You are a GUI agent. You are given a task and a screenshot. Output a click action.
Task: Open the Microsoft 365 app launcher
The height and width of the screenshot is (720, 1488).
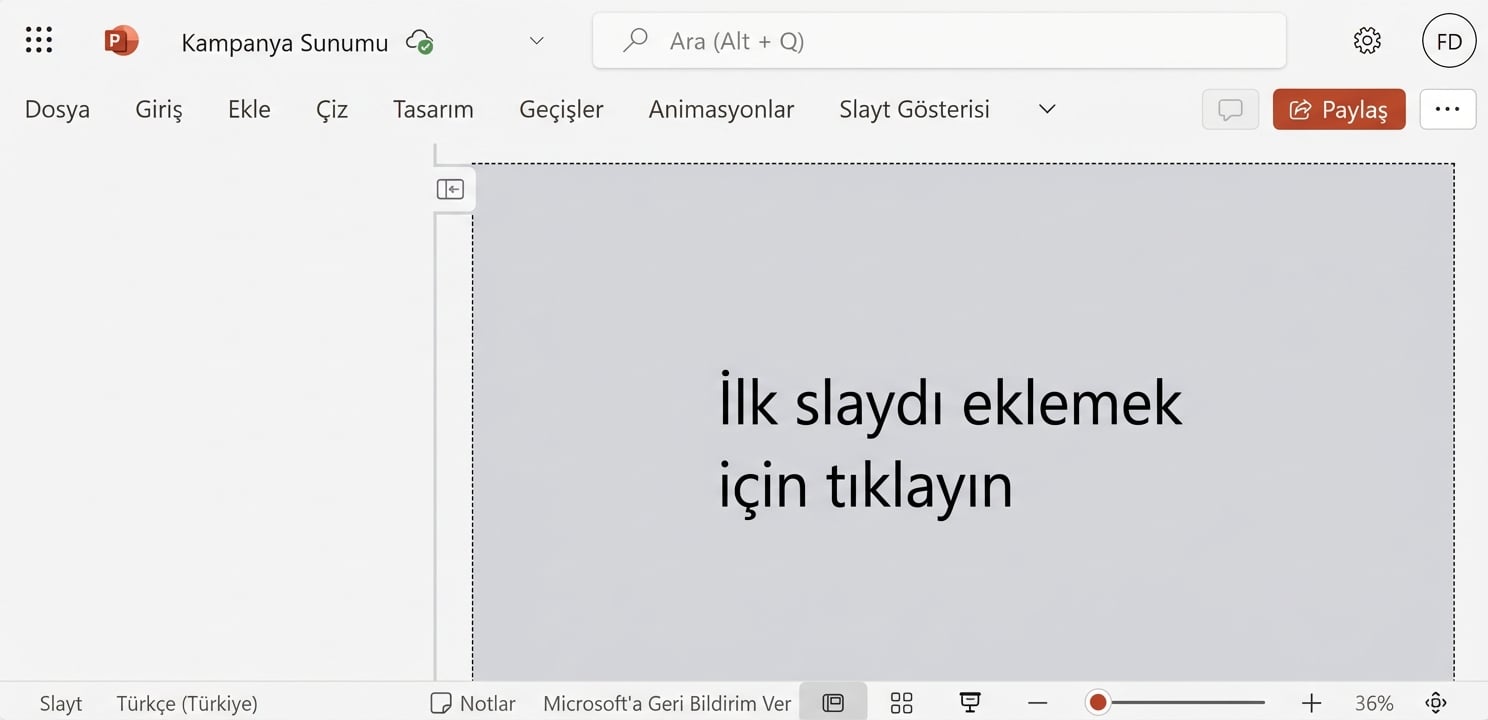click(x=38, y=40)
